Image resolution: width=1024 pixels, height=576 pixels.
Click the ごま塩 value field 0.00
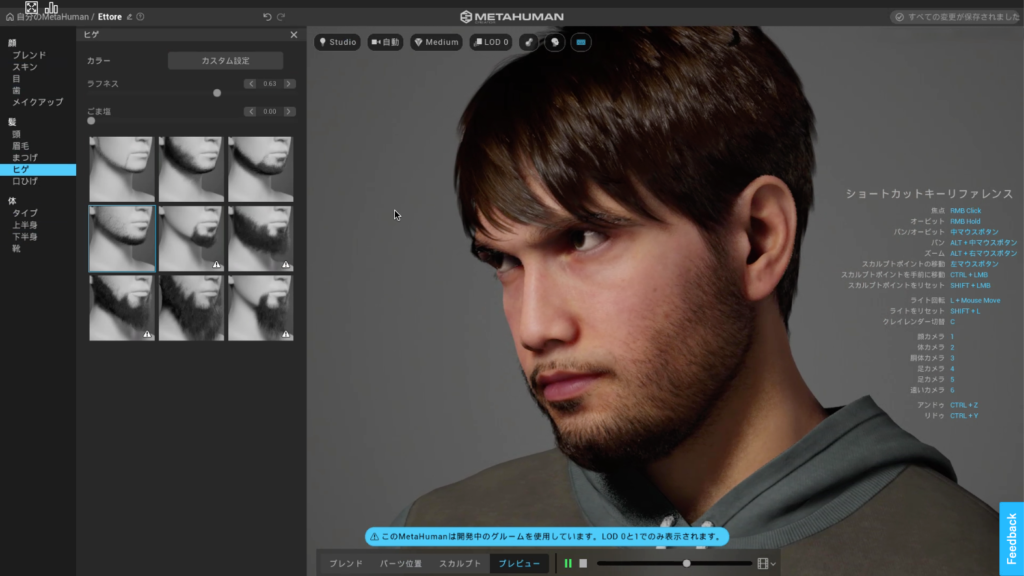pyautogui.click(x=270, y=112)
